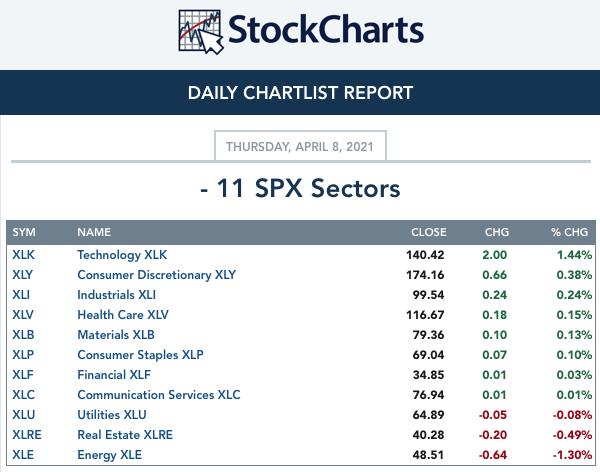
Task: Click the Consumer Staples XLP link
Action: [140, 354]
